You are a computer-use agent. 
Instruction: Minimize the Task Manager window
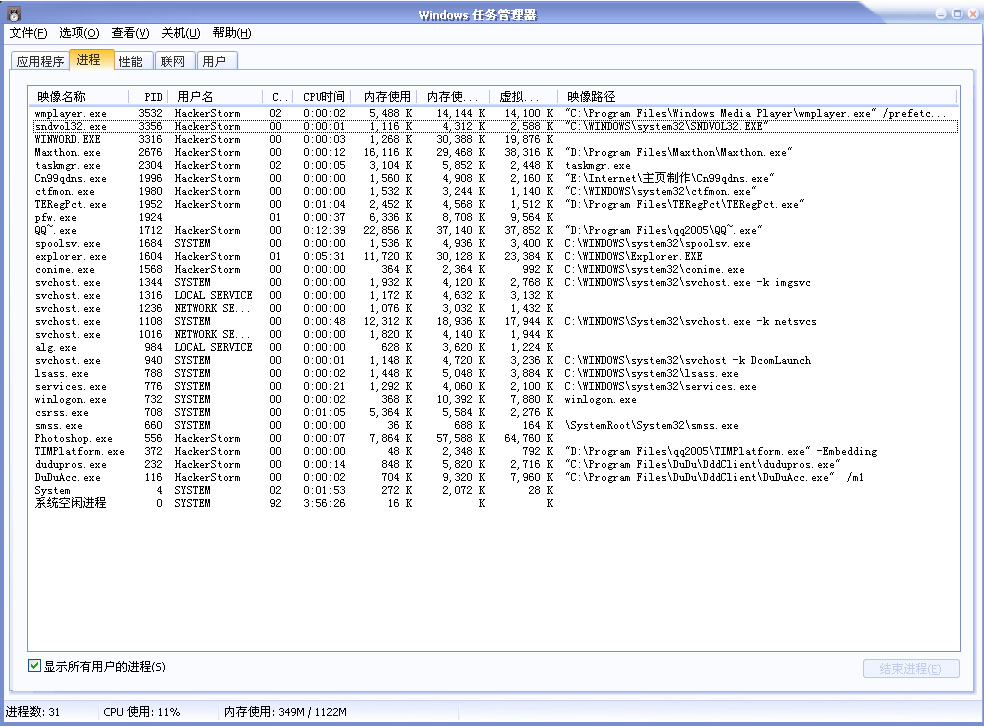941,14
